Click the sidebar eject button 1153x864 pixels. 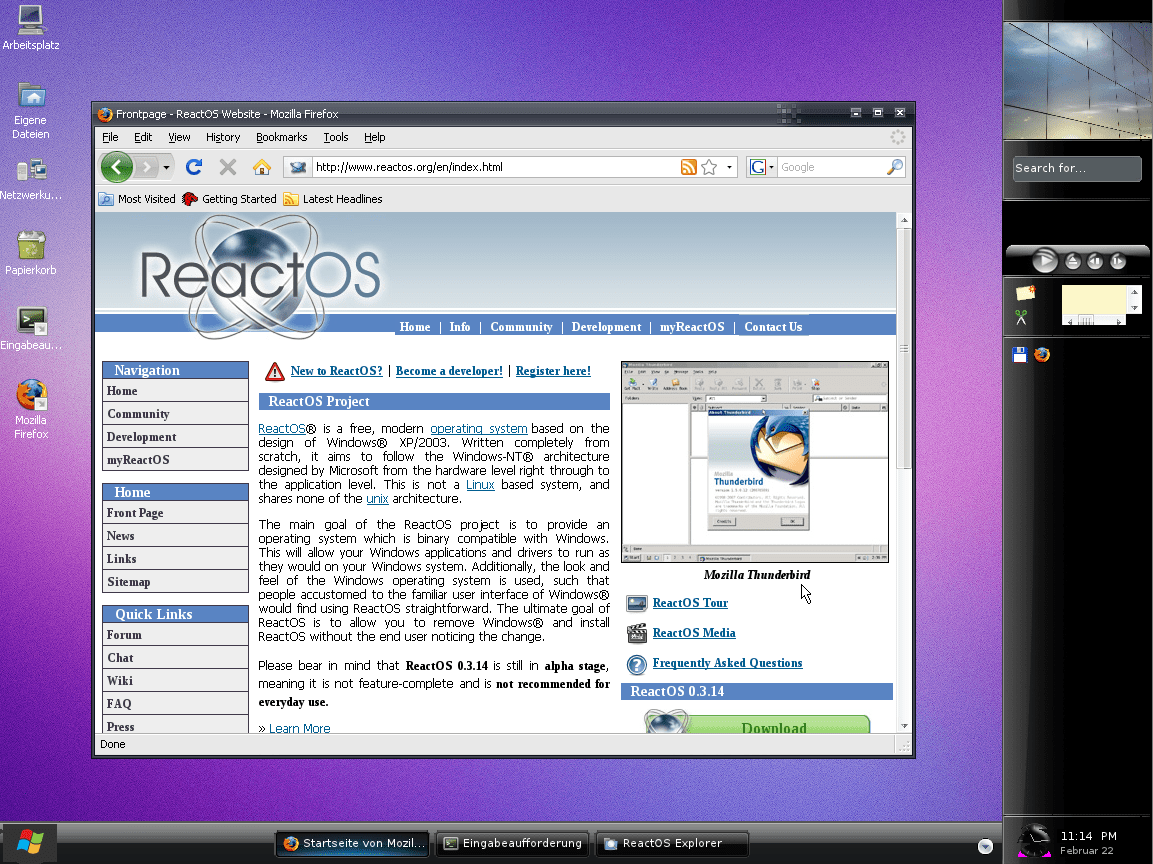pos(1073,261)
